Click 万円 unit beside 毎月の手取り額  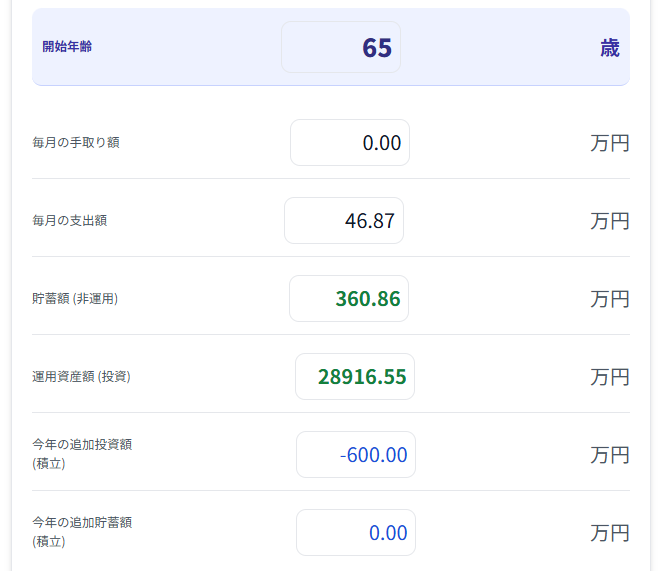[x=610, y=143]
